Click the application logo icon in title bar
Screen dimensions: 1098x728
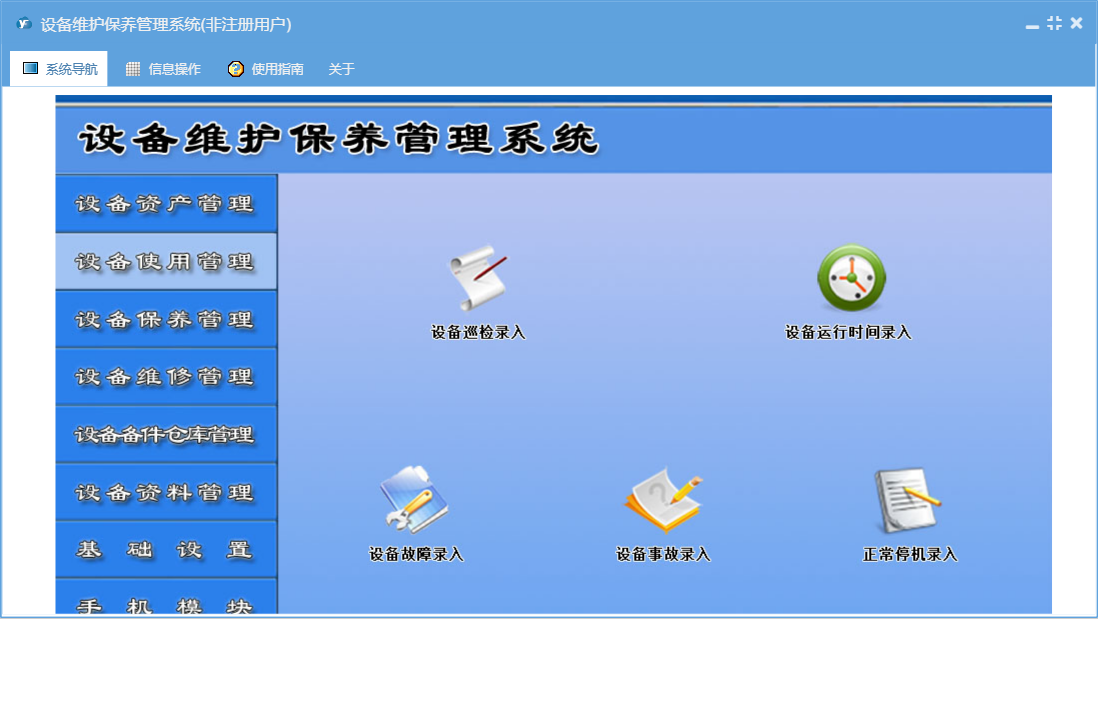click(24, 24)
